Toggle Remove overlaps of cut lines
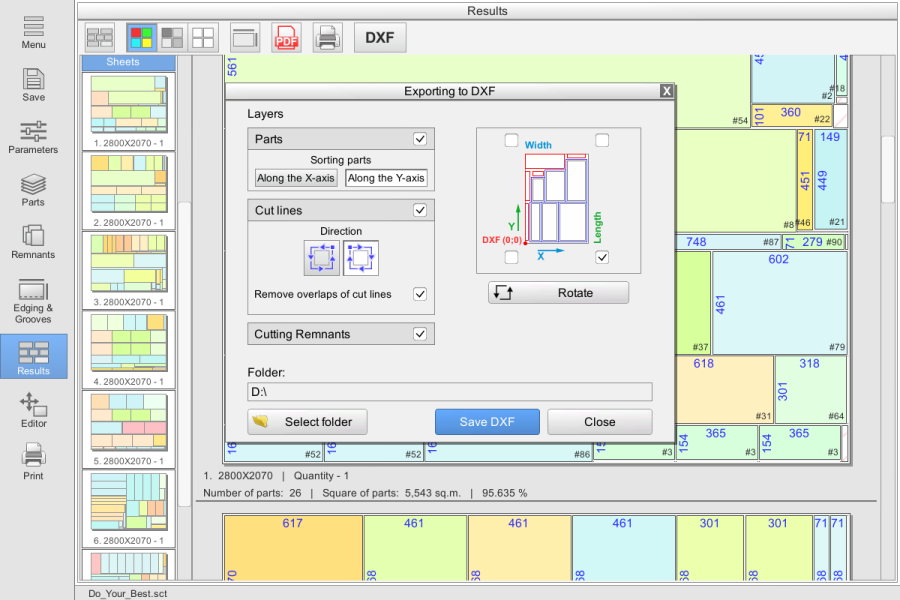Viewport: 900px width, 600px height. click(x=420, y=294)
